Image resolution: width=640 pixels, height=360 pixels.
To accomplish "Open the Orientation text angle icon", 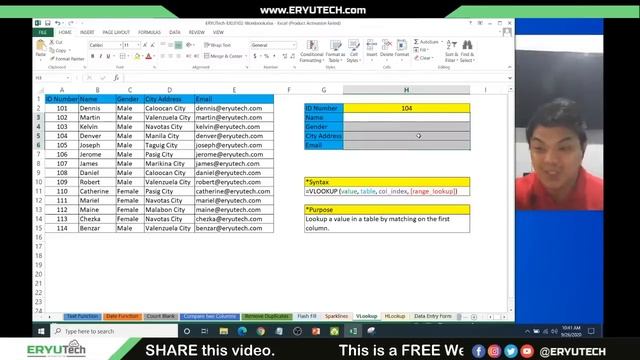I will coord(189,45).
